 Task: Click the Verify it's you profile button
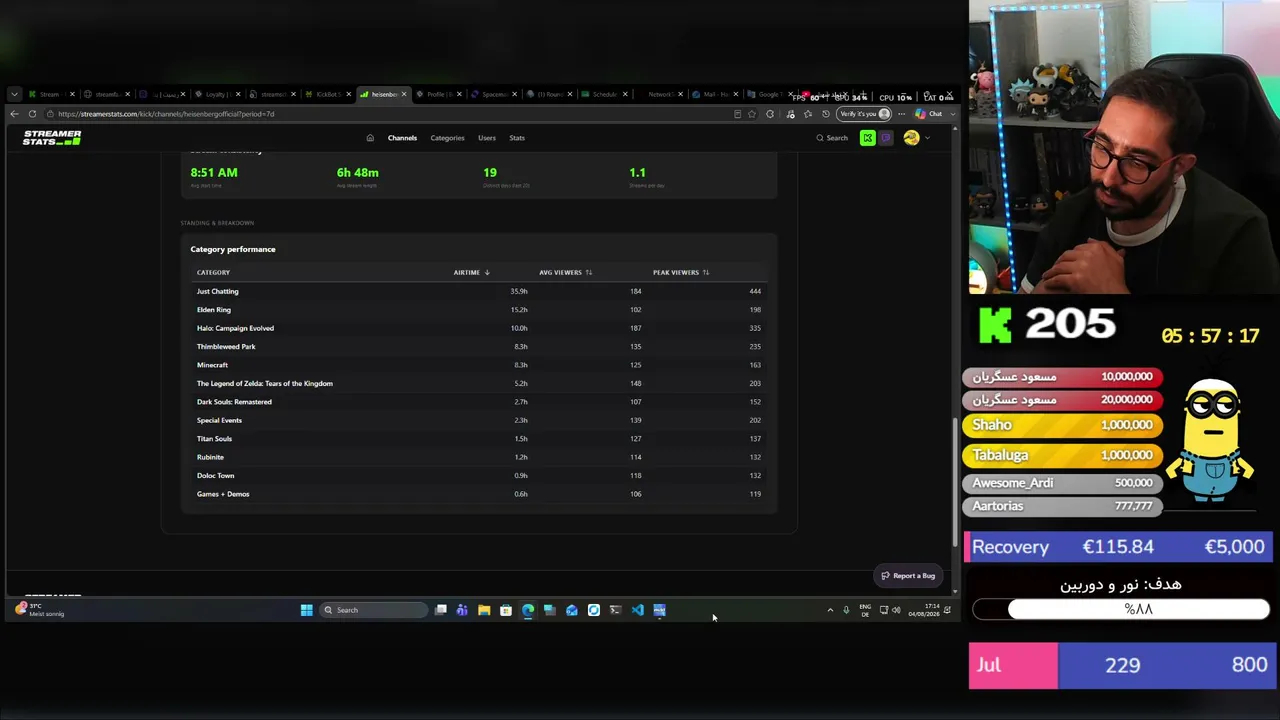pos(865,114)
